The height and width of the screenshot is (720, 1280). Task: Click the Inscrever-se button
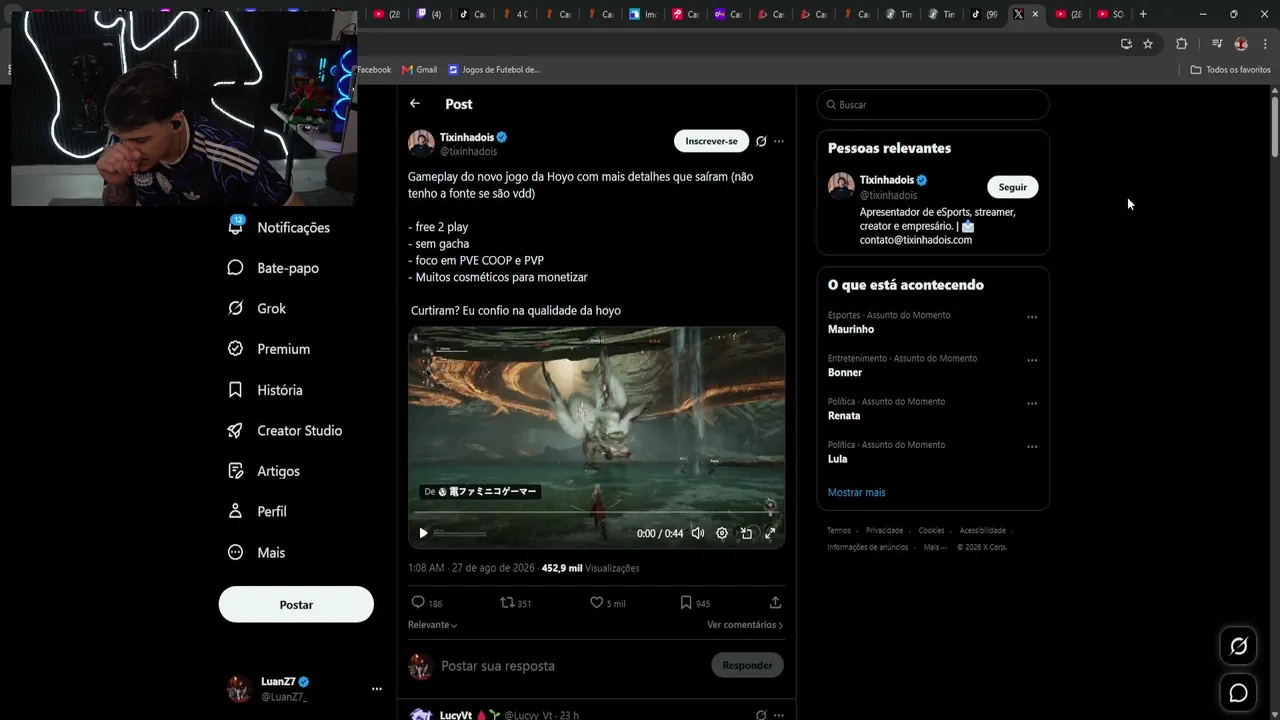point(711,141)
